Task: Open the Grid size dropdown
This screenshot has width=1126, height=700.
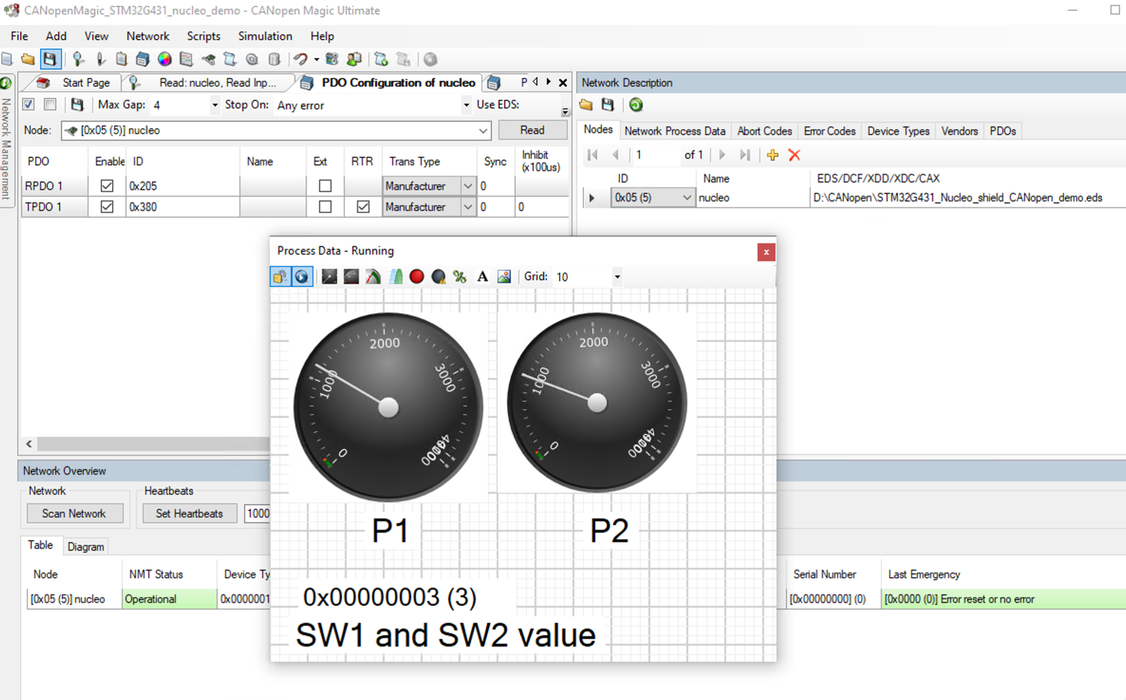Action: pos(617,276)
